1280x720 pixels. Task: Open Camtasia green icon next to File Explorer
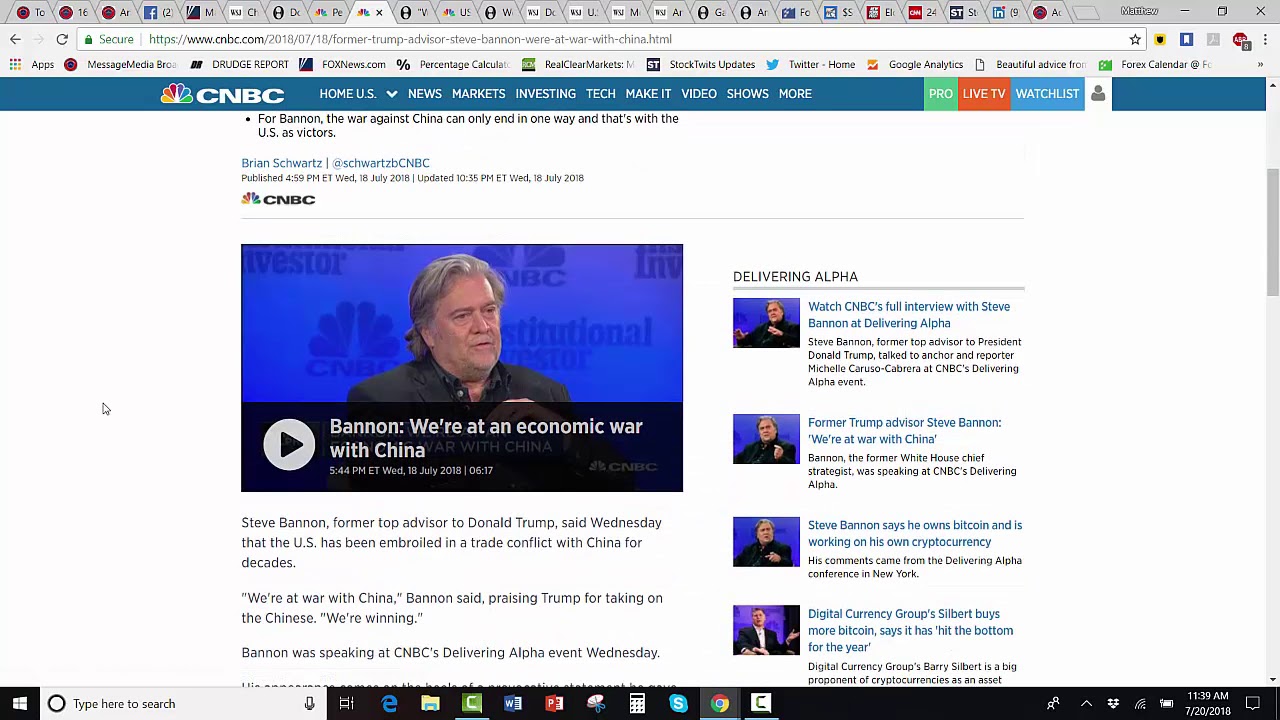[472, 704]
